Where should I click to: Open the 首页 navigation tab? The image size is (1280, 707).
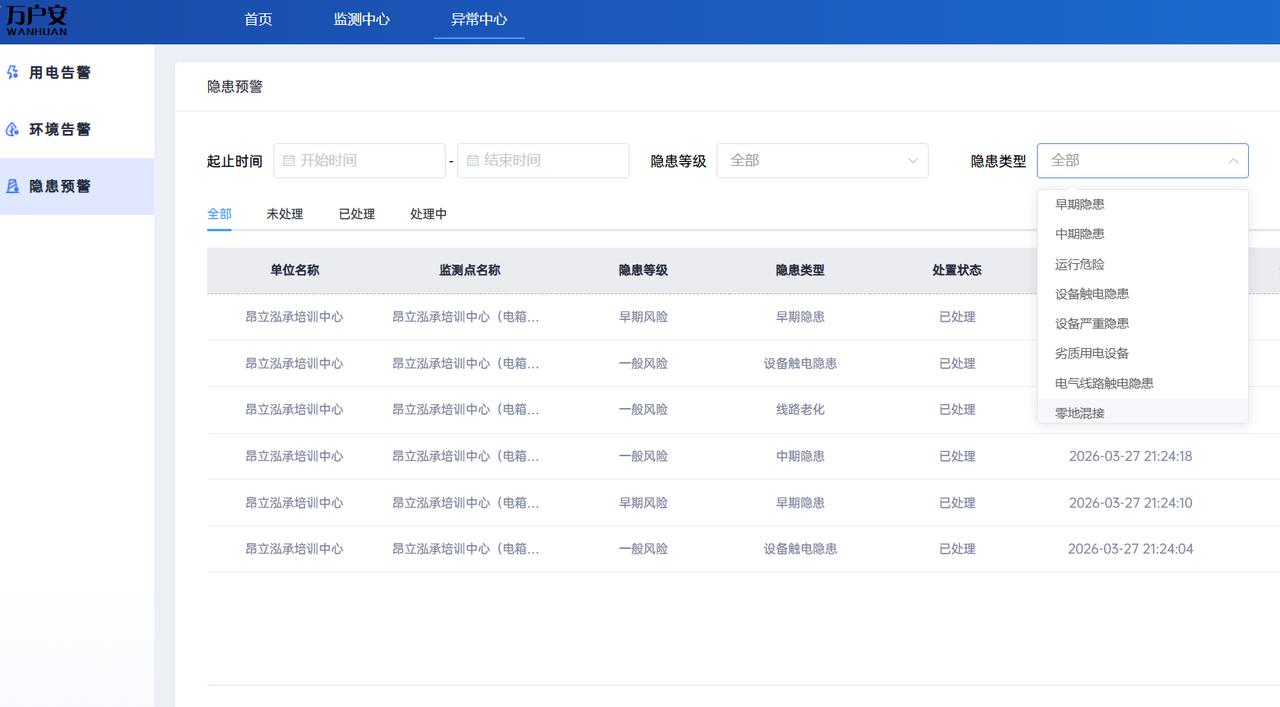coord(258,20)
